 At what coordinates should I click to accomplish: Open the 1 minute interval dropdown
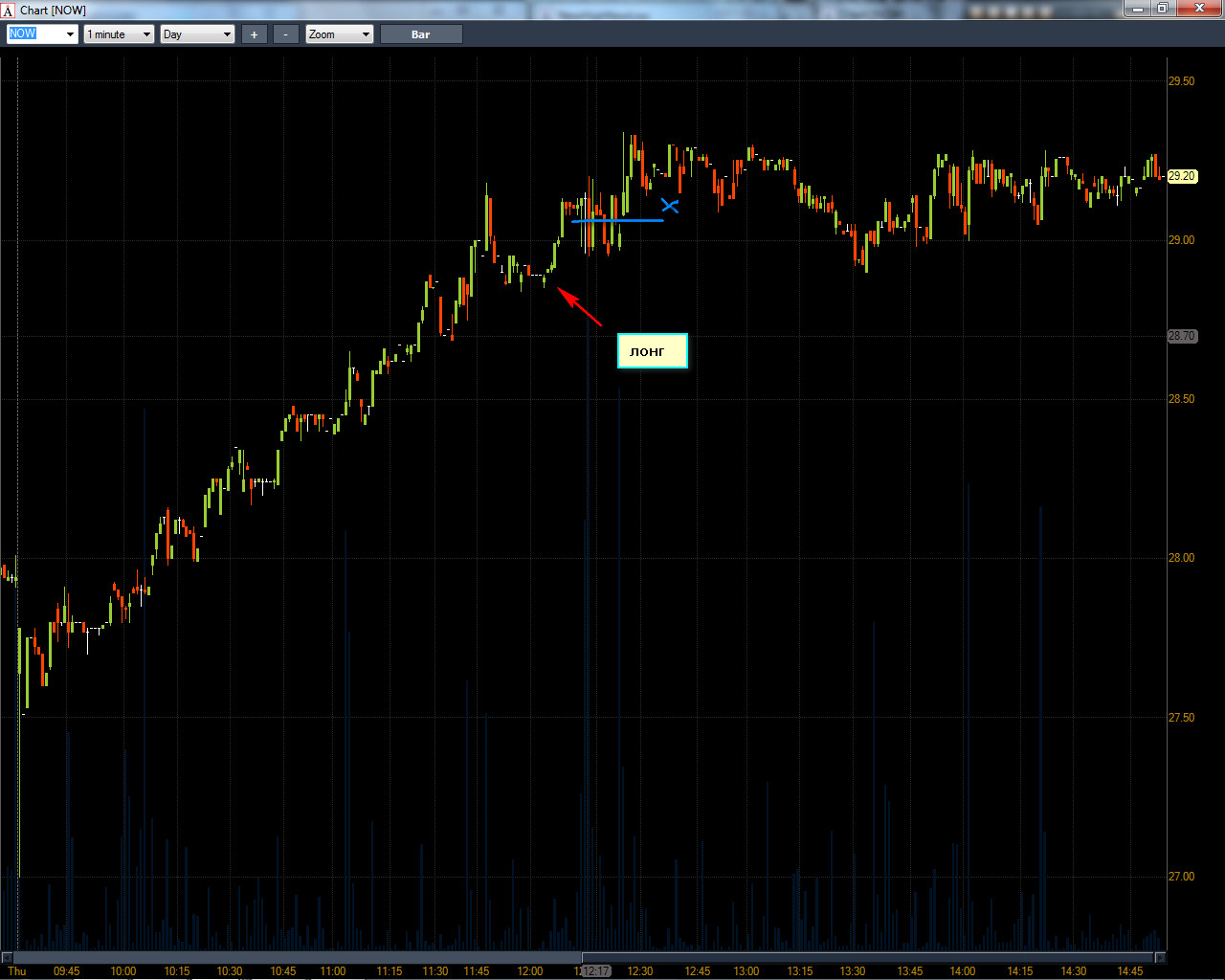(119, 34)
